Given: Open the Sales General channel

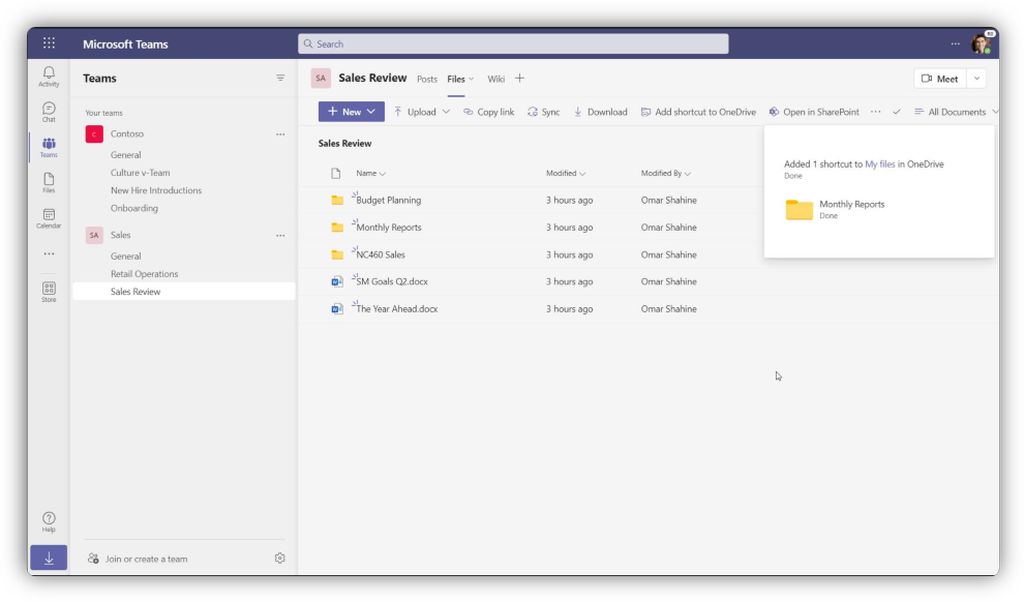Looking at the screenshot, I should tap(125, 256).
